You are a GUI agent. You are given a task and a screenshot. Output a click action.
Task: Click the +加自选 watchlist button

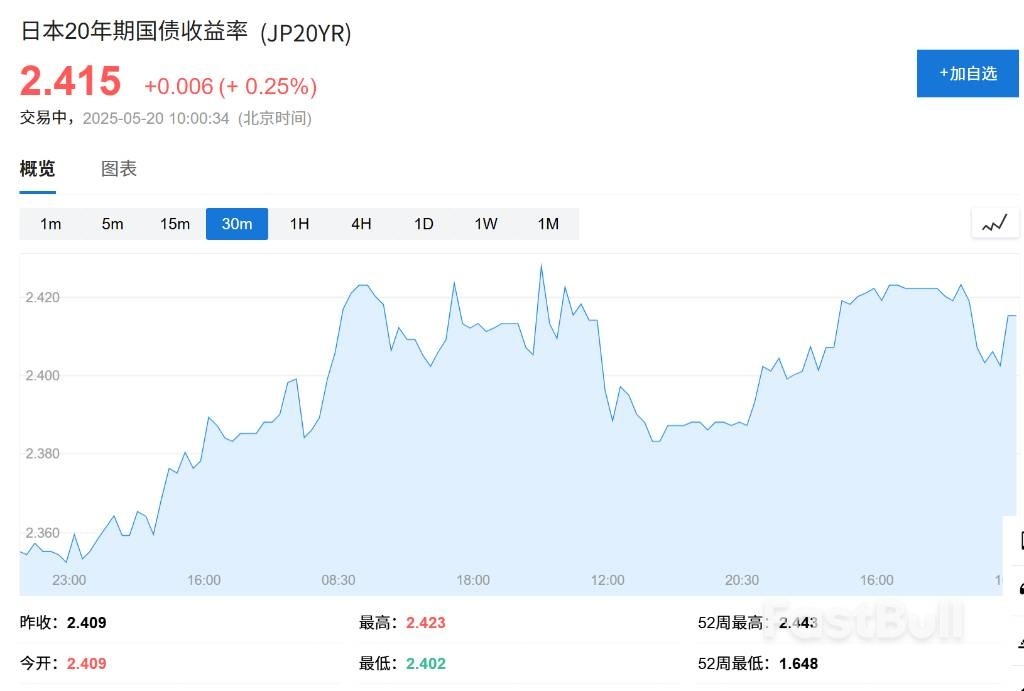[x=967, y=73]
